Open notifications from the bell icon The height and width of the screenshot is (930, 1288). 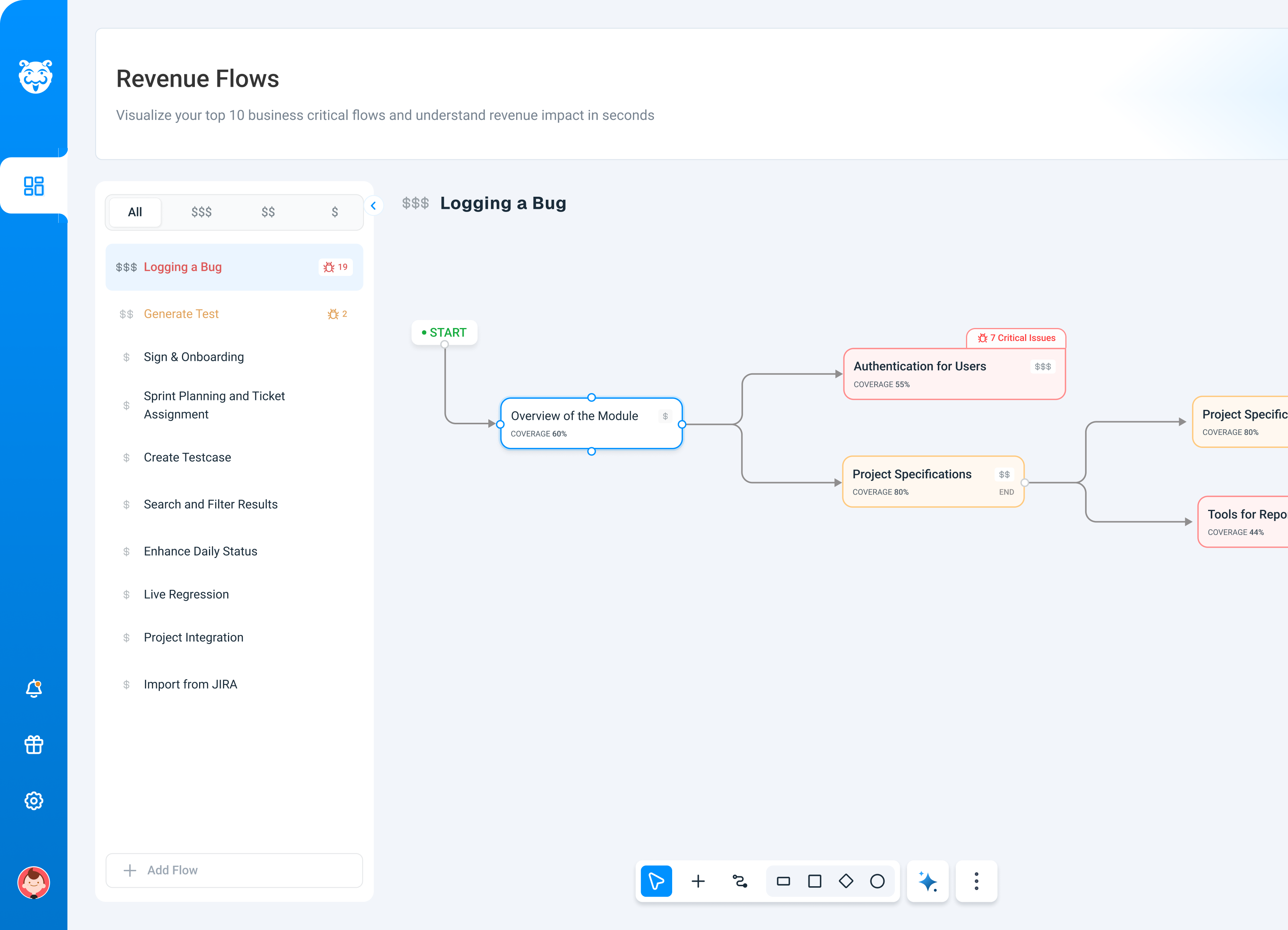pyautogui.click(x=33, y=689)
